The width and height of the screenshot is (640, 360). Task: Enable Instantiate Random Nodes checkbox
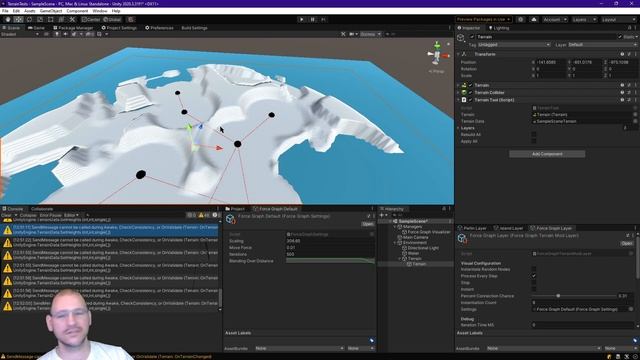534,269
